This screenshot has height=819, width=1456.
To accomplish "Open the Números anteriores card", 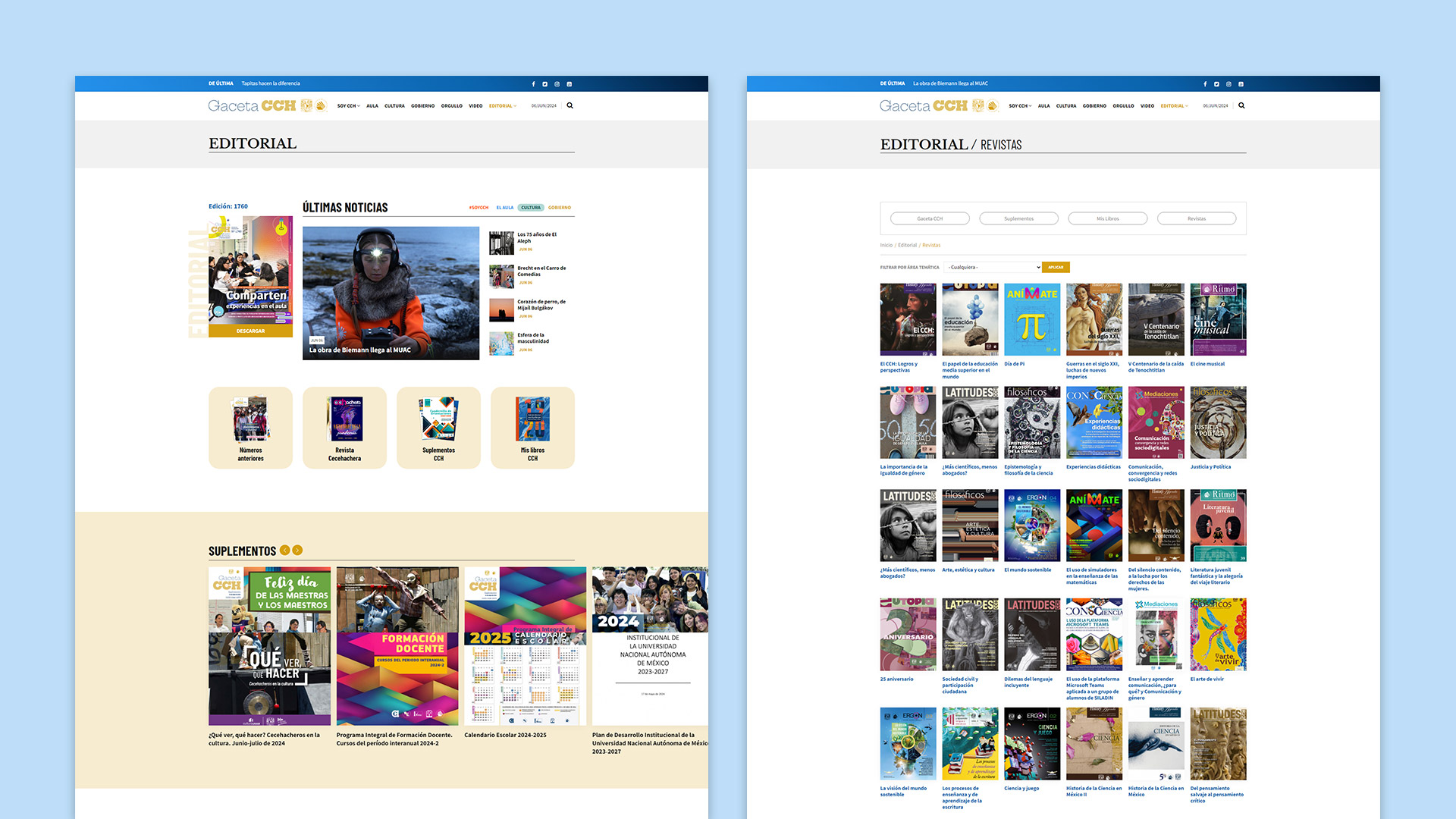I will point(250,428).
